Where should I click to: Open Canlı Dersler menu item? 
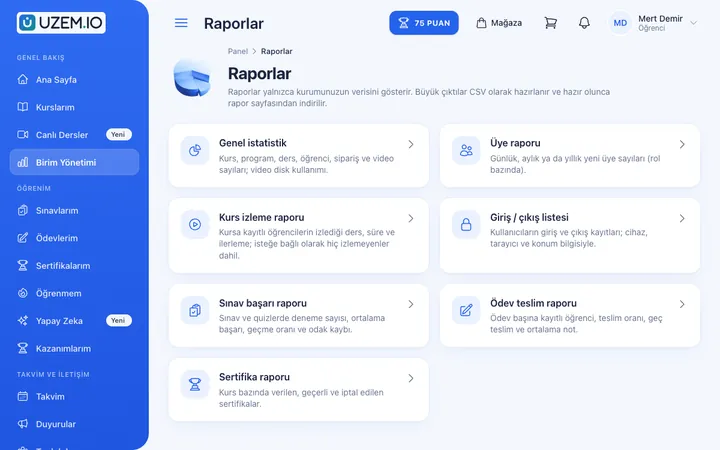[x=74, y=135]
